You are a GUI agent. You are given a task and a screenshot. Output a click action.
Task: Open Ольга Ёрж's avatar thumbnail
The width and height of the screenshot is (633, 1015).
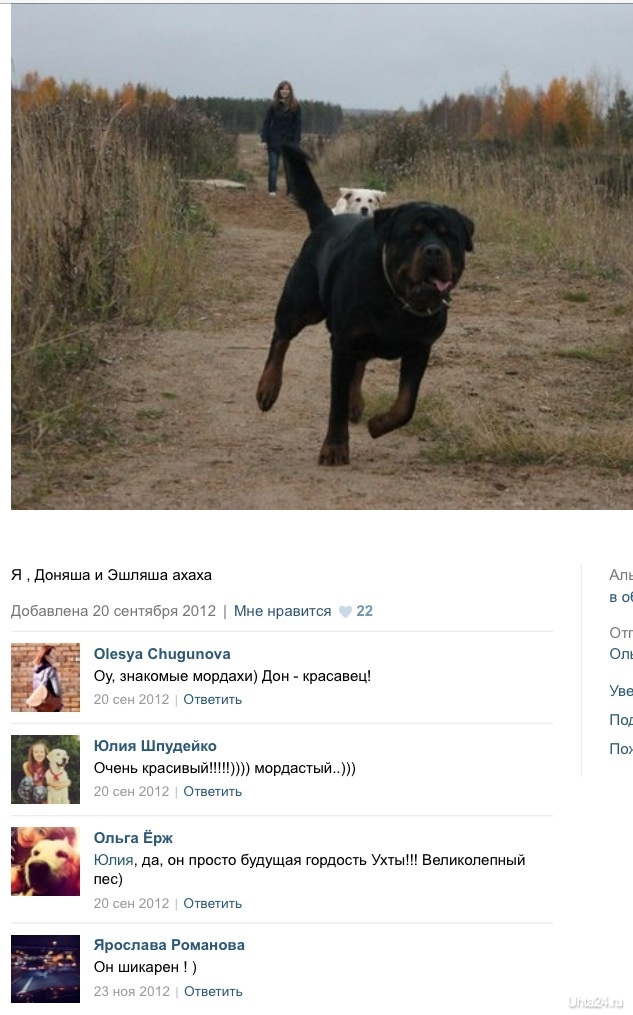click(x=45, y=861)
